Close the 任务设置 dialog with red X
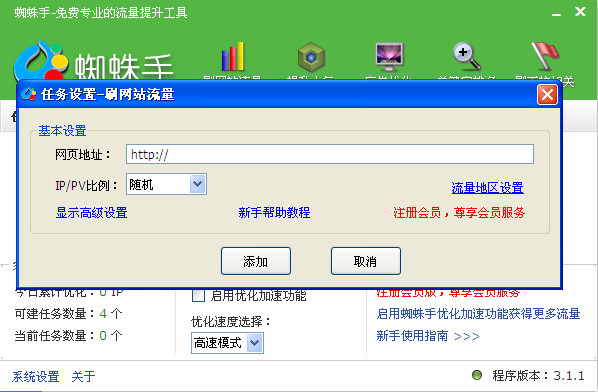Image resolution: width=598 pixels, height=392 pixels. click(x=547, y=94)
